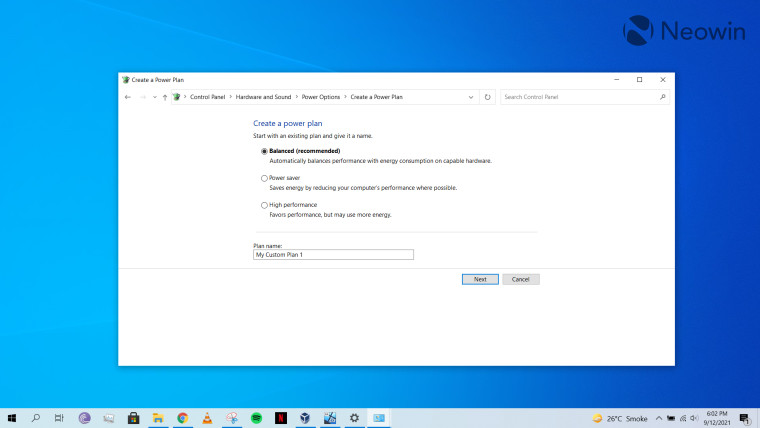Go to Control Panel breadcrumb
760x428 pixels.
click(x=207, y=97)
